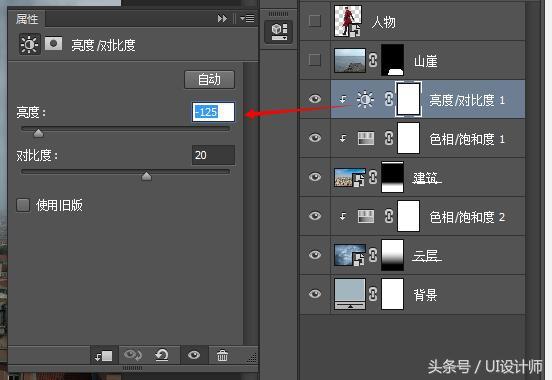Select the mask of 色相/饱和度 2 layer
The image size is (552, 380).
[x=408, y=216]
